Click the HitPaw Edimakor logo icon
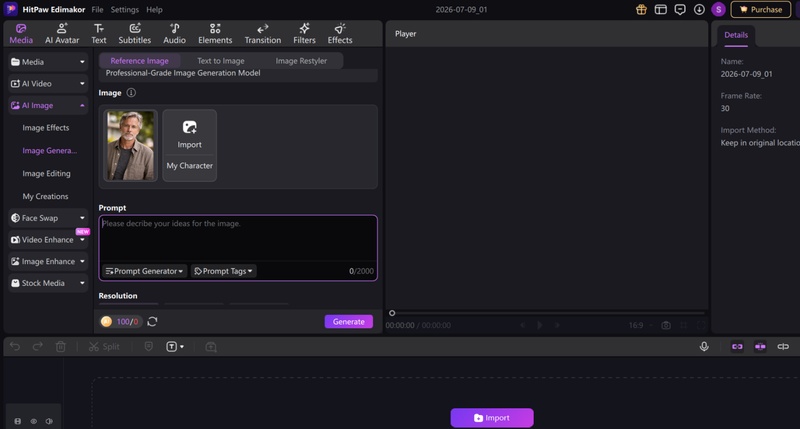The height and width of the screenshot is (429, 800). click(10, 9)
